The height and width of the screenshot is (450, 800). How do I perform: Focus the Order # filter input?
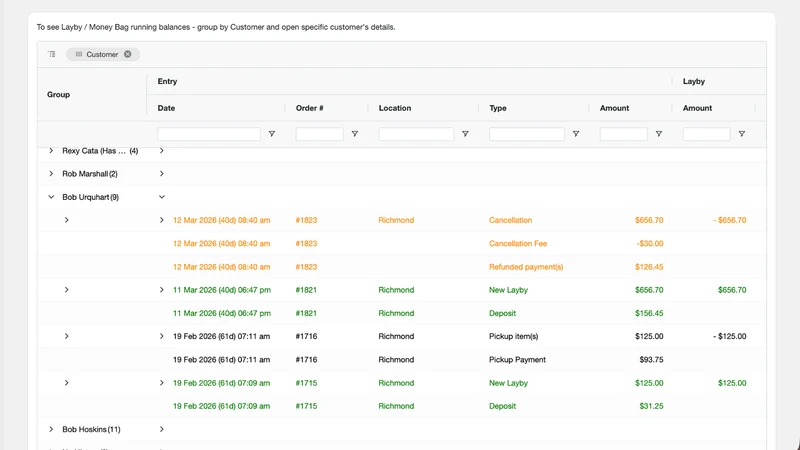point(319,134)
